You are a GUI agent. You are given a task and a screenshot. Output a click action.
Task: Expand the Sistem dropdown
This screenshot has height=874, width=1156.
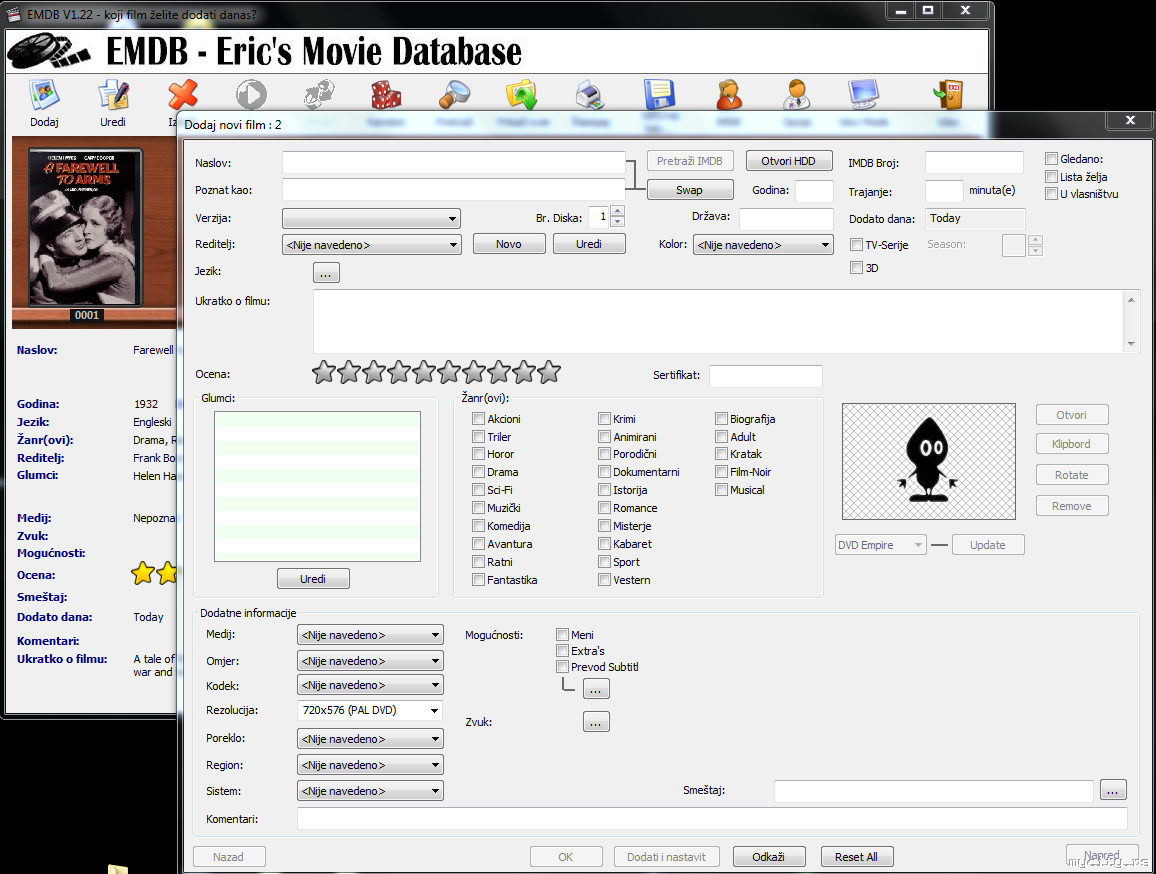pyautogui.click(x=370, y=791)
